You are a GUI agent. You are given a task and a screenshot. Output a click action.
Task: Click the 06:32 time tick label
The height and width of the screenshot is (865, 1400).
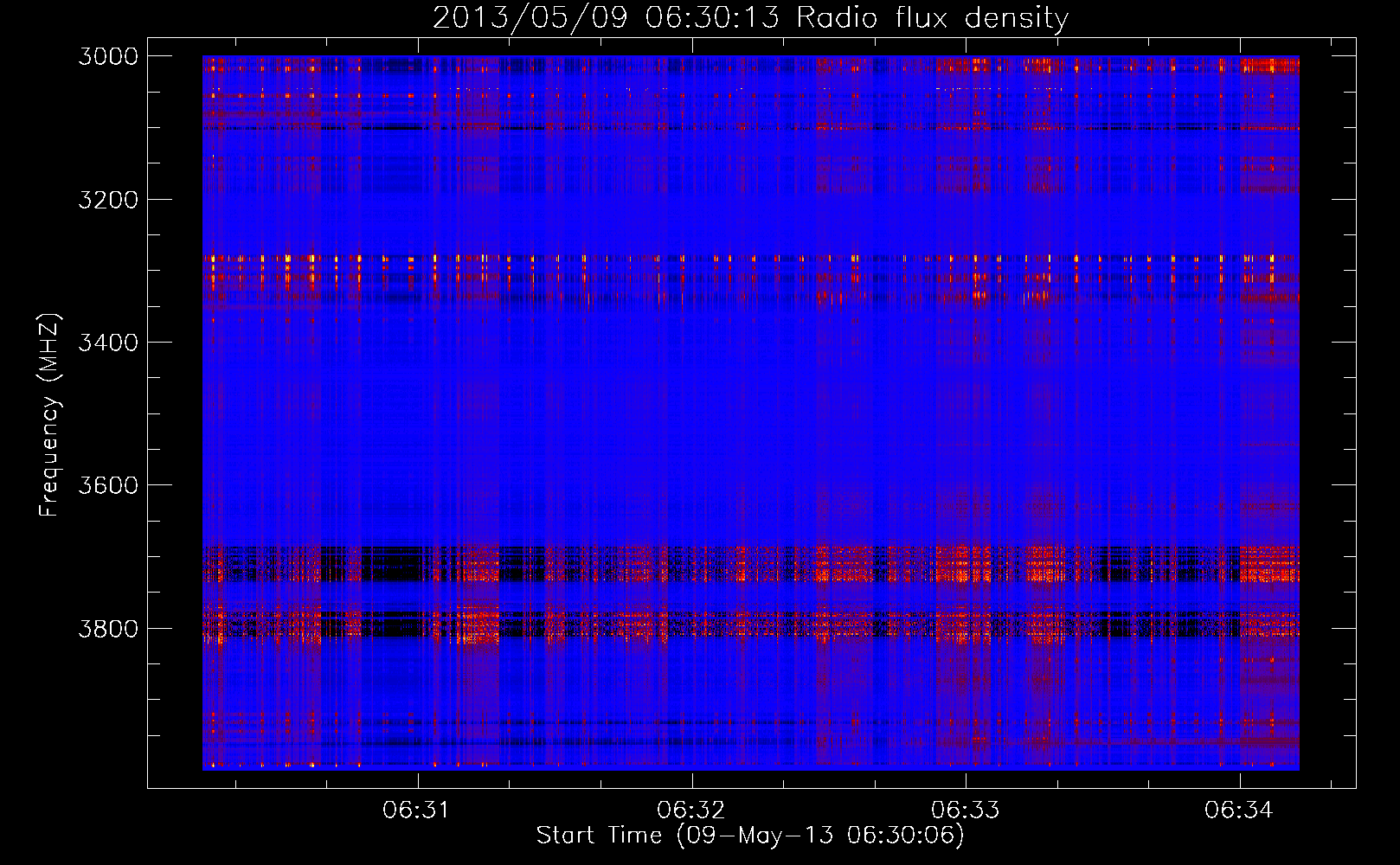pyautogui.click(x=690, y=810)
